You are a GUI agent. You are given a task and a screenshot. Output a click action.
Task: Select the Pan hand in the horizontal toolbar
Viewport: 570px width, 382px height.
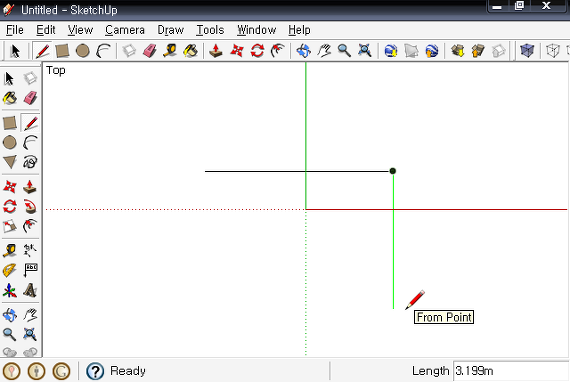pos(324,51)
